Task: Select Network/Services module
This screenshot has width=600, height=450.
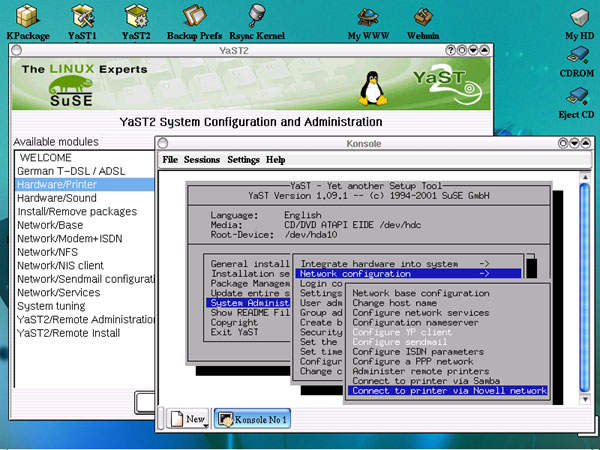Action: click(x=84, y=292)
